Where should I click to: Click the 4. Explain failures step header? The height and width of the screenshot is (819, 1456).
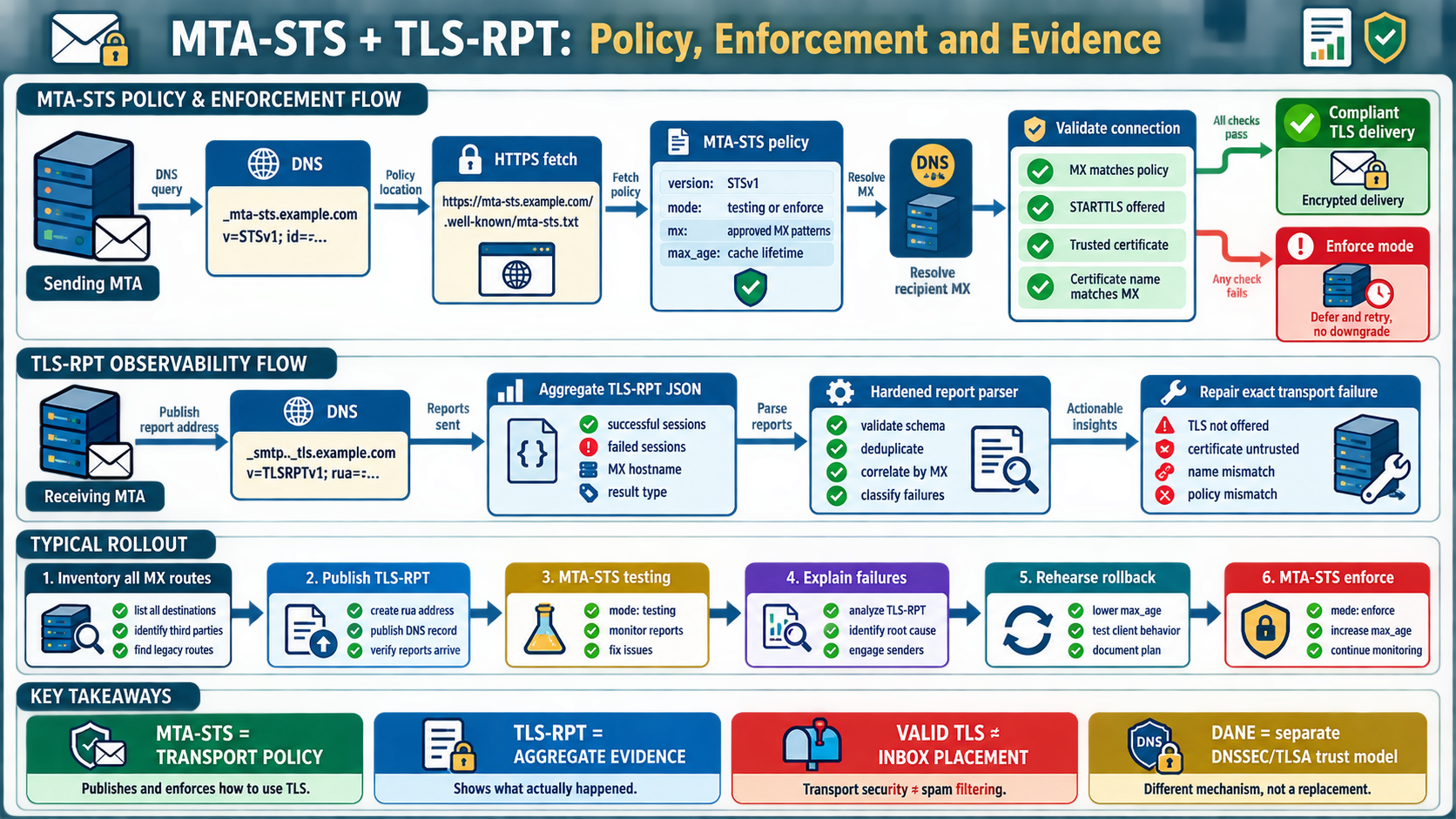click(x=846, y=578)
